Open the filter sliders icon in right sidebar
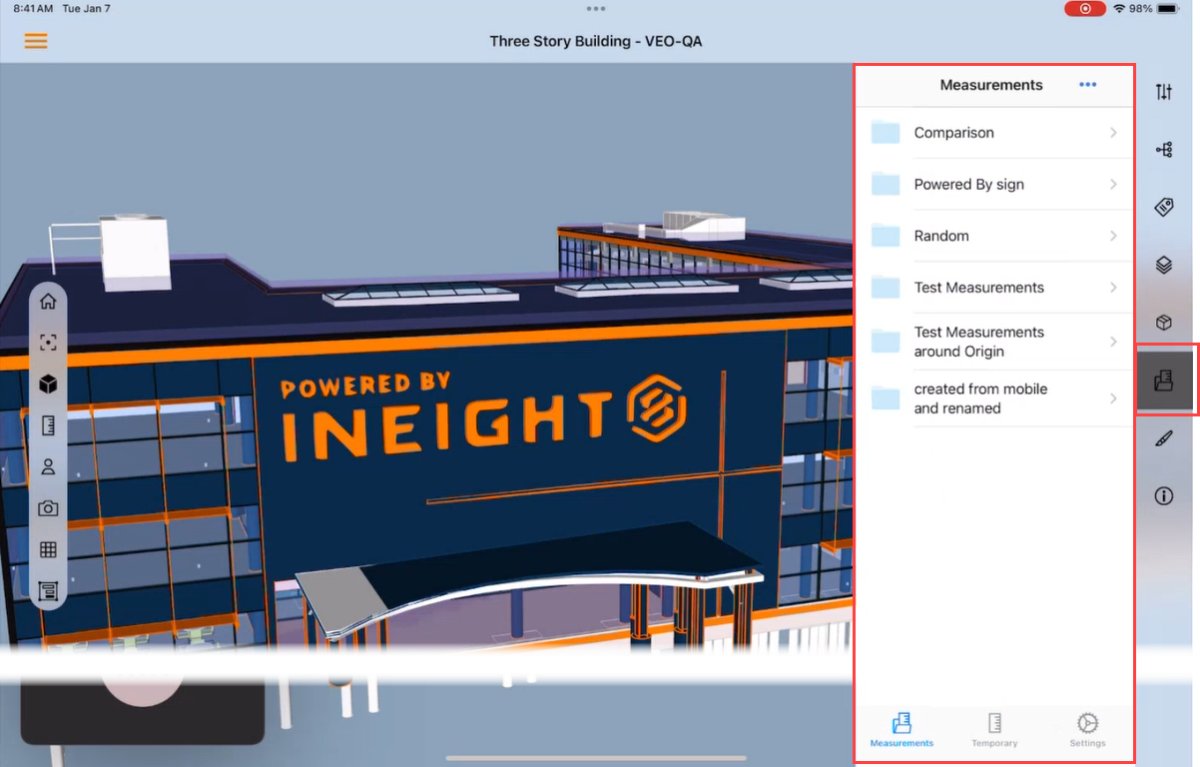The width and height of the screenshot is (1200, 767). point(1164,92)
